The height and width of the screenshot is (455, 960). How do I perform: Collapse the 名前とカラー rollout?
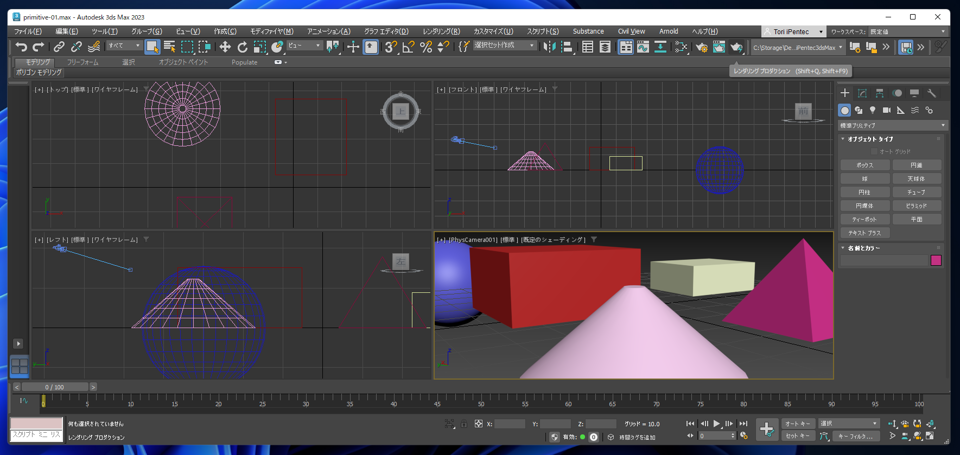point(864,248)
